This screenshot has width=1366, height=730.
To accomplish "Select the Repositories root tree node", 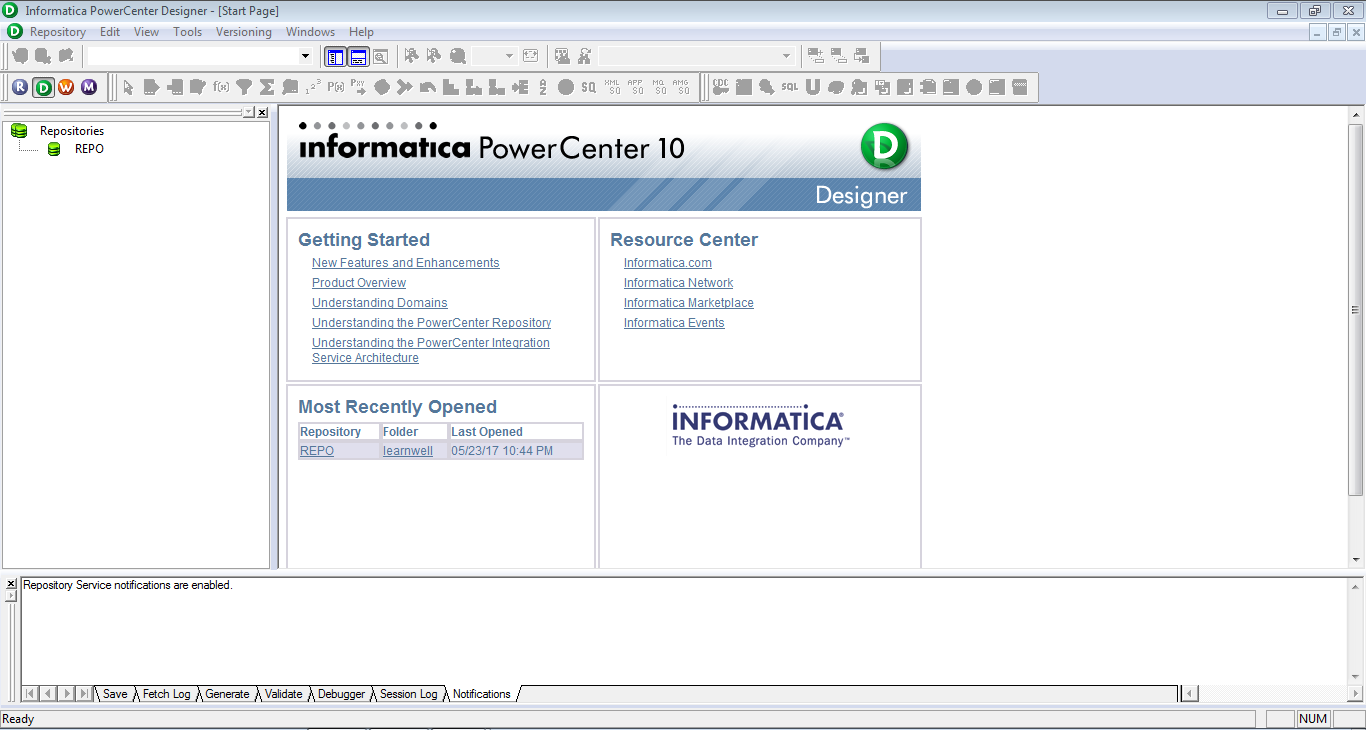I will pyautogui.click(x=72, y=131).
